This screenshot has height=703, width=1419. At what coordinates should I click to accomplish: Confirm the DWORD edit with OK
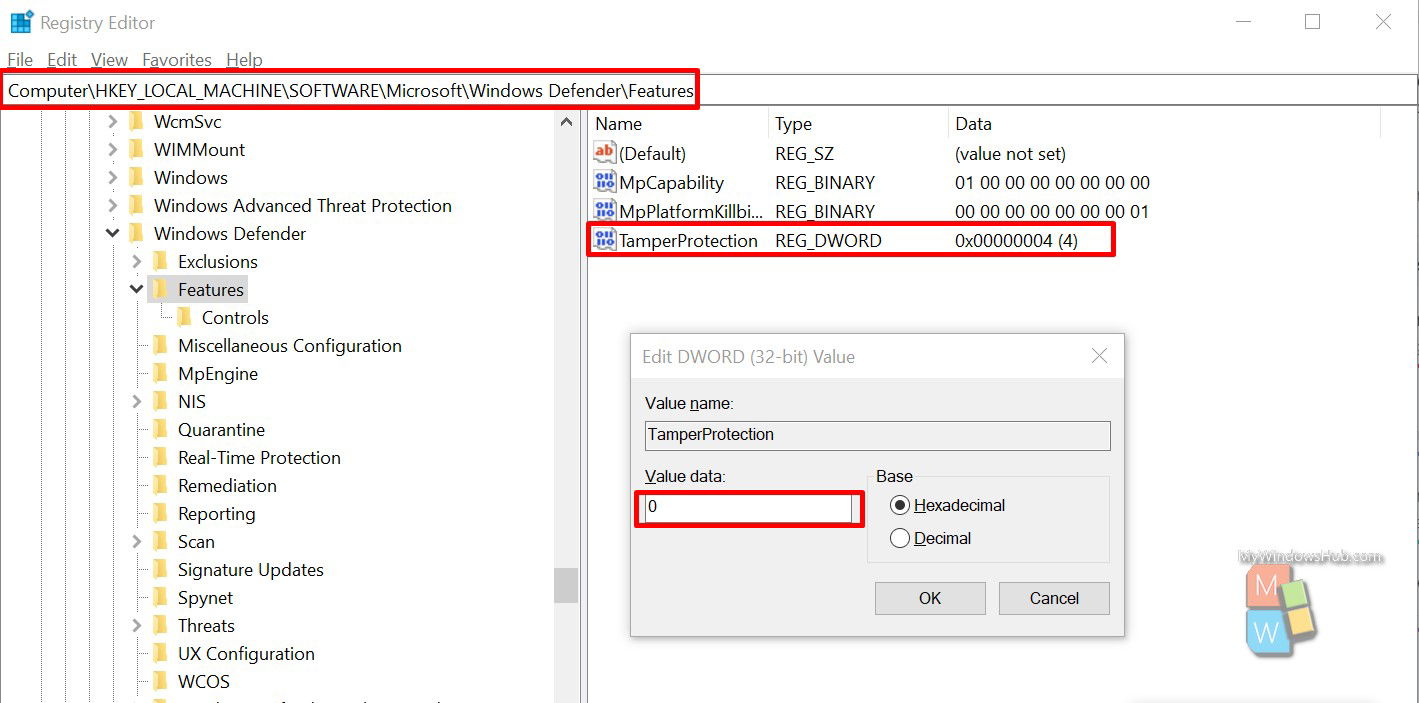click(930, 598)
